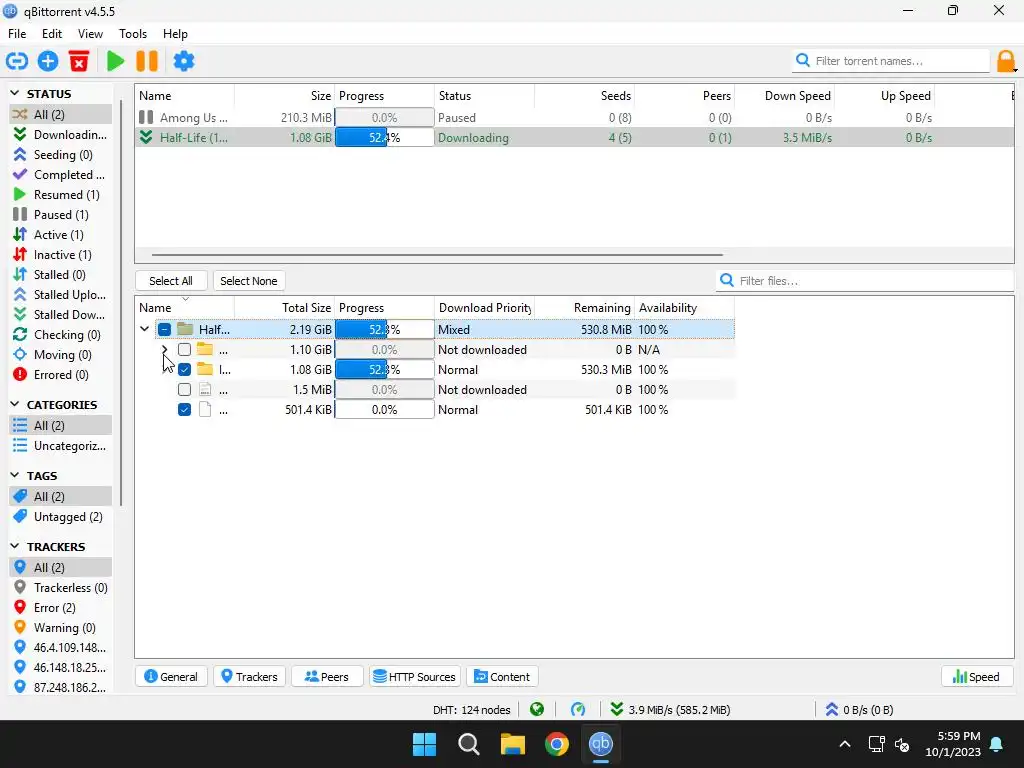Uncheck the 501.4 KiB file checkbox
Image resolution: width=1024 pixels, height=768 pixels.
pyautogui.click(x=185, y=410)
